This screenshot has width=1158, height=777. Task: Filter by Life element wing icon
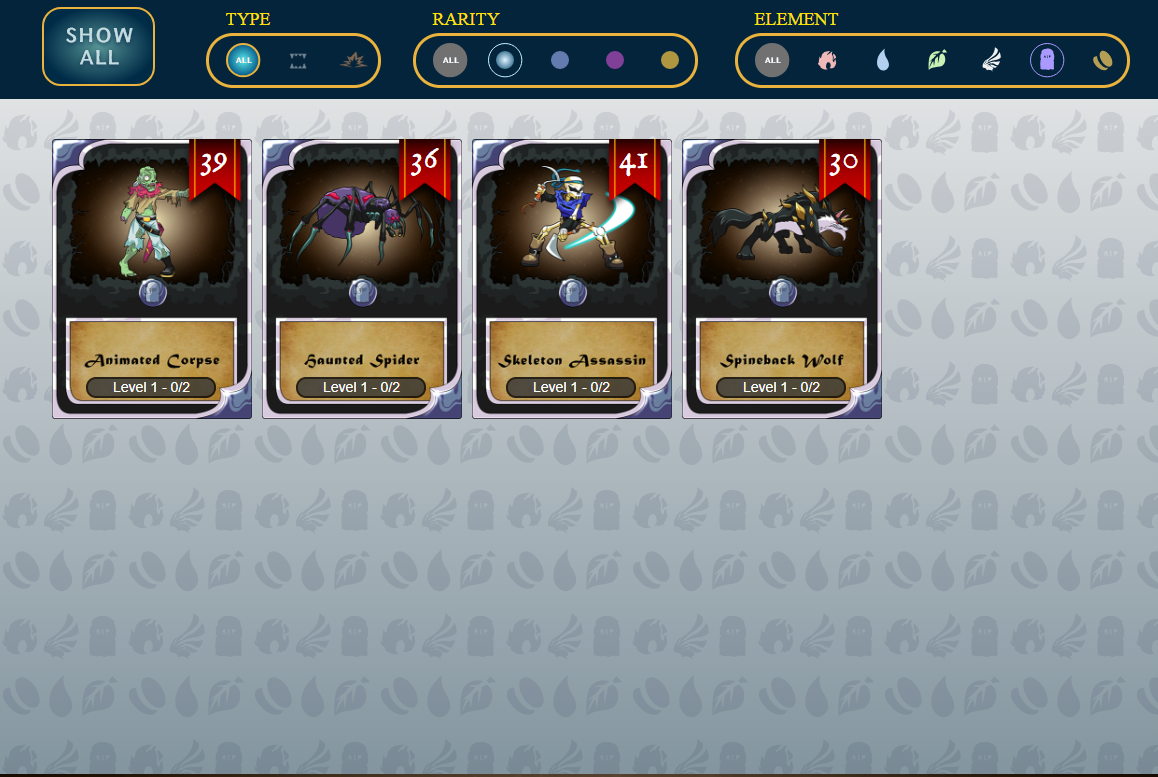pyautogui.click(x=992, y=61)
